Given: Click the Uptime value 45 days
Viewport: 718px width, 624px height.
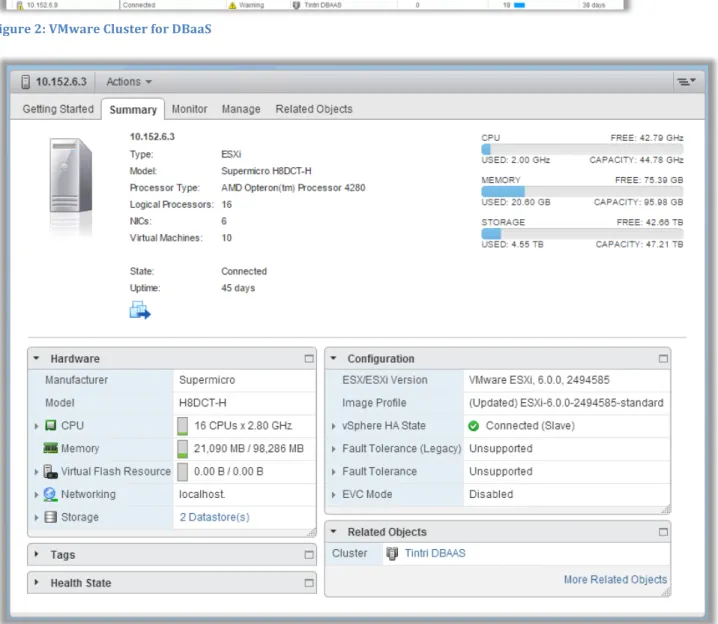Looking at the screenshot, I should point(238,288).
